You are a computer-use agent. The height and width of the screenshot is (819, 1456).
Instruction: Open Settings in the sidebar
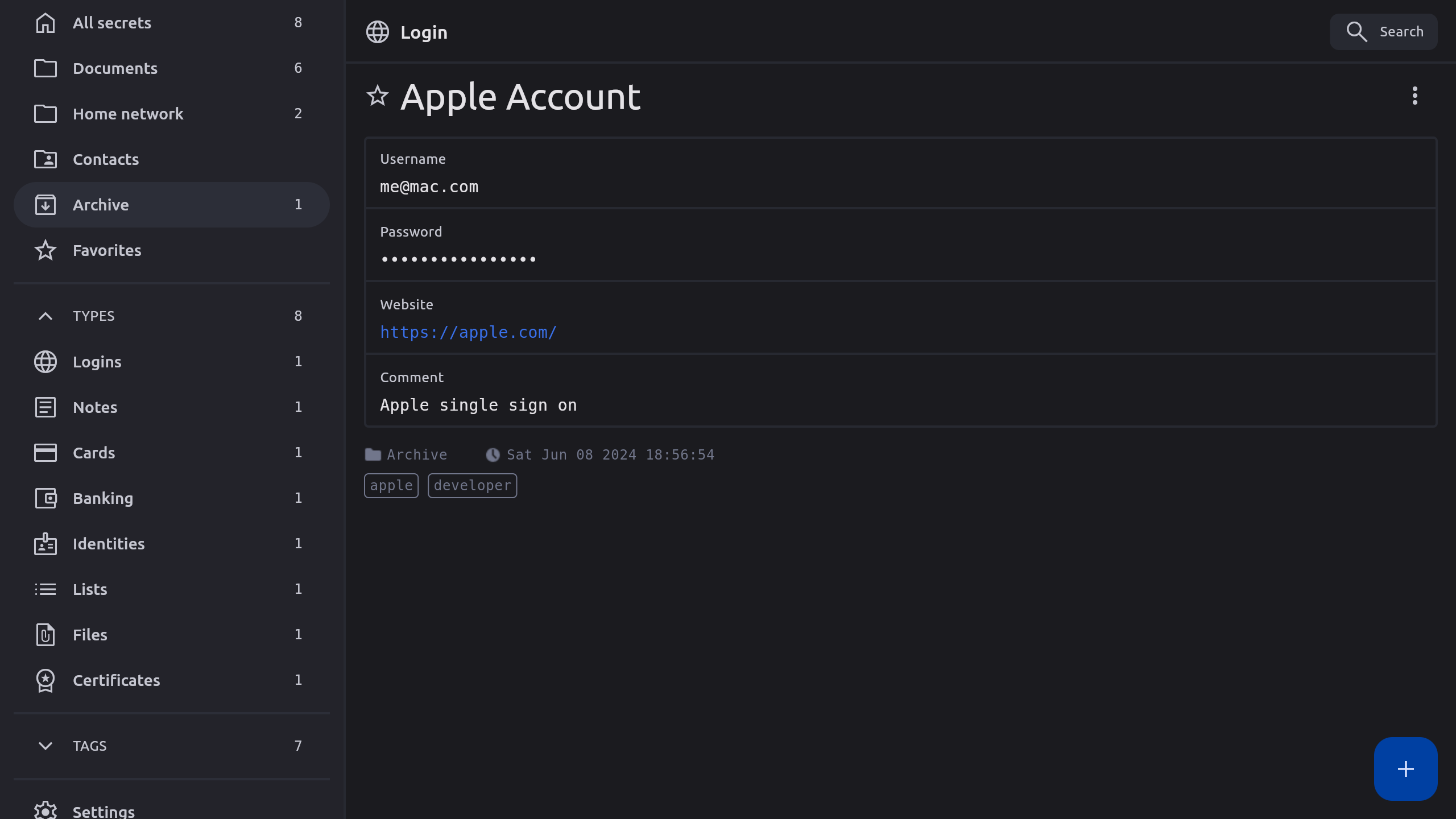coord(104,811)
